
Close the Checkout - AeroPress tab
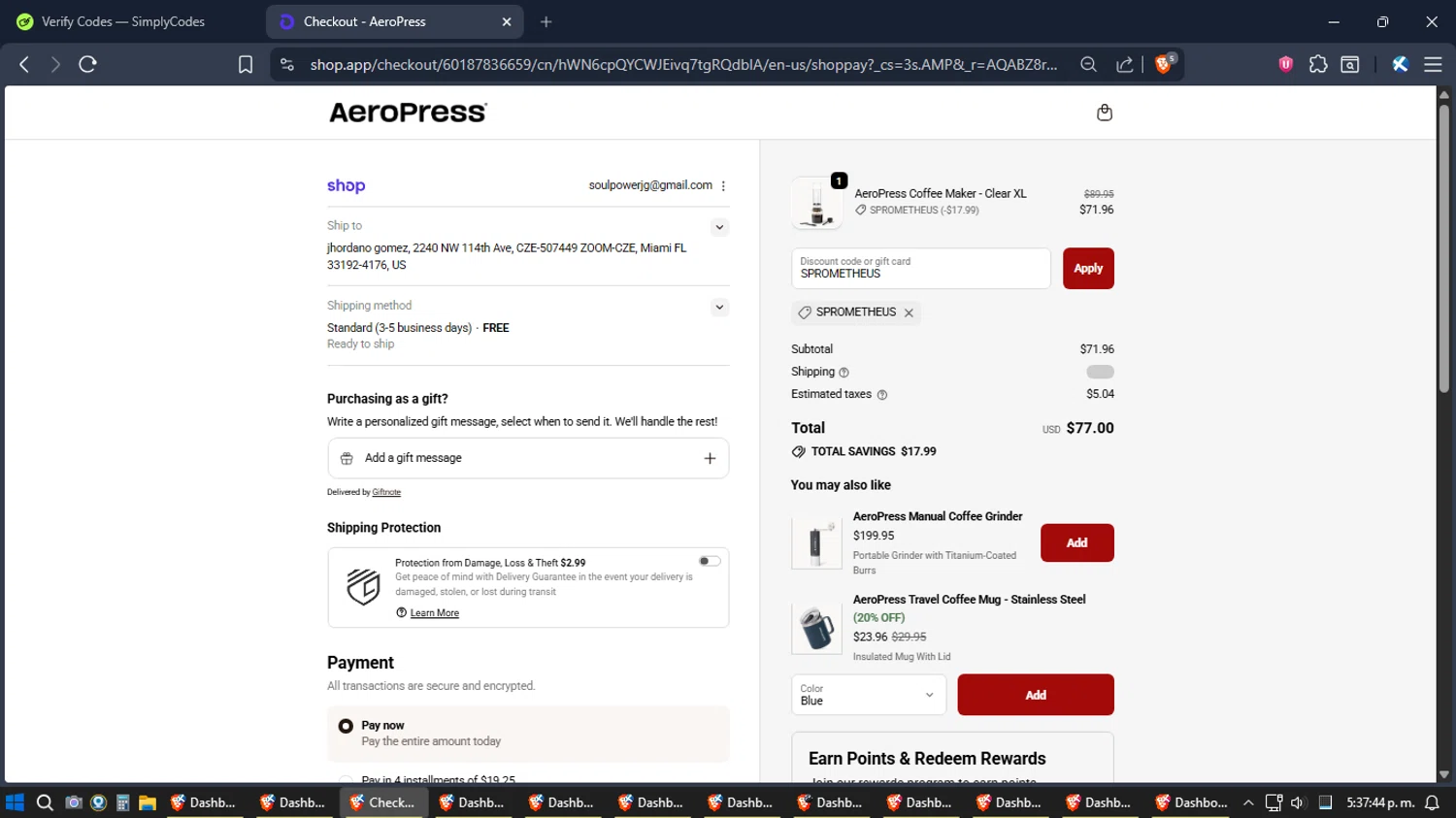point(507,21)
